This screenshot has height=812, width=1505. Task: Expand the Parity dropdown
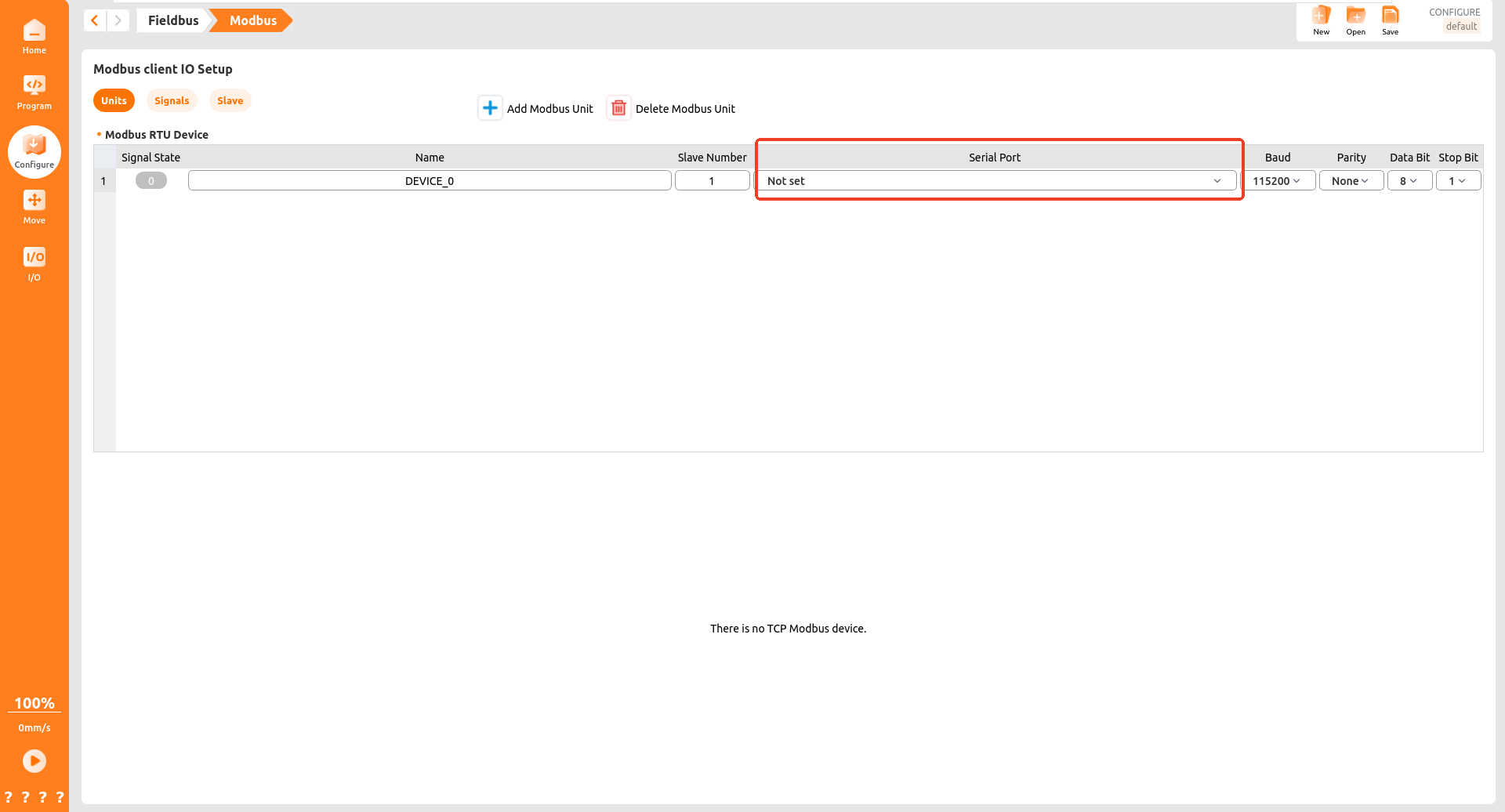click(1351, 181)
